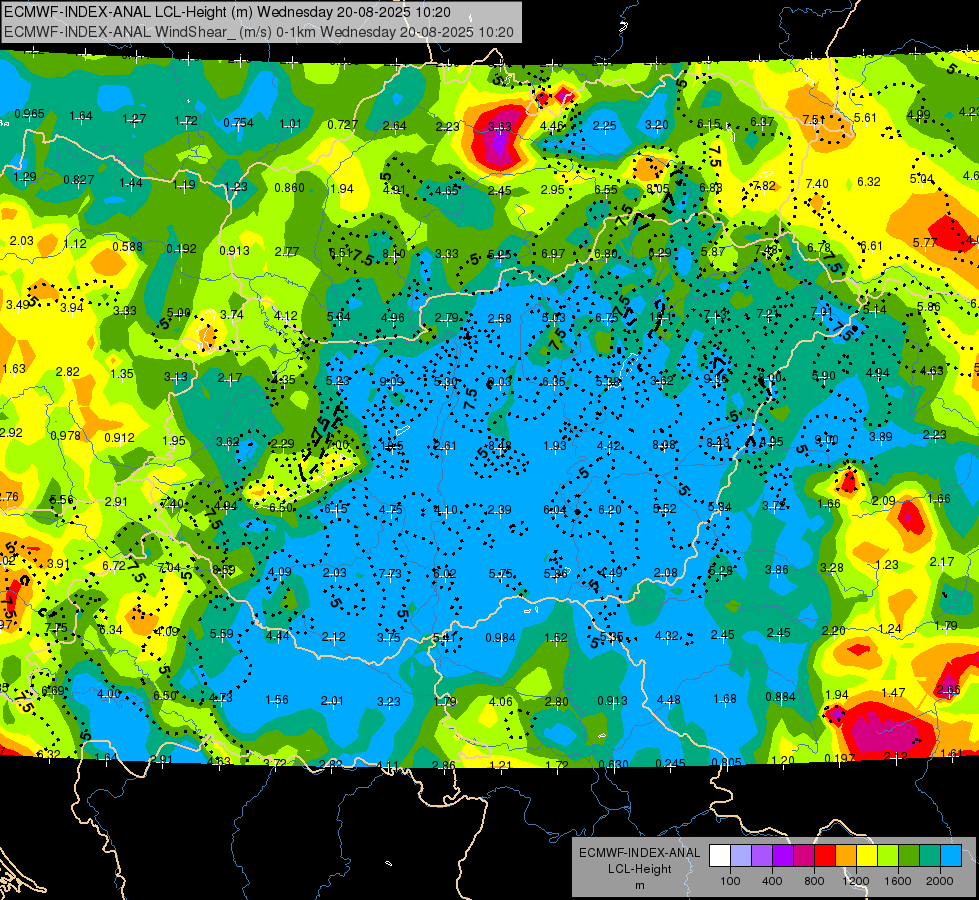
Task: Click the wind shear value 4.06
Action: tap(501, 701)
